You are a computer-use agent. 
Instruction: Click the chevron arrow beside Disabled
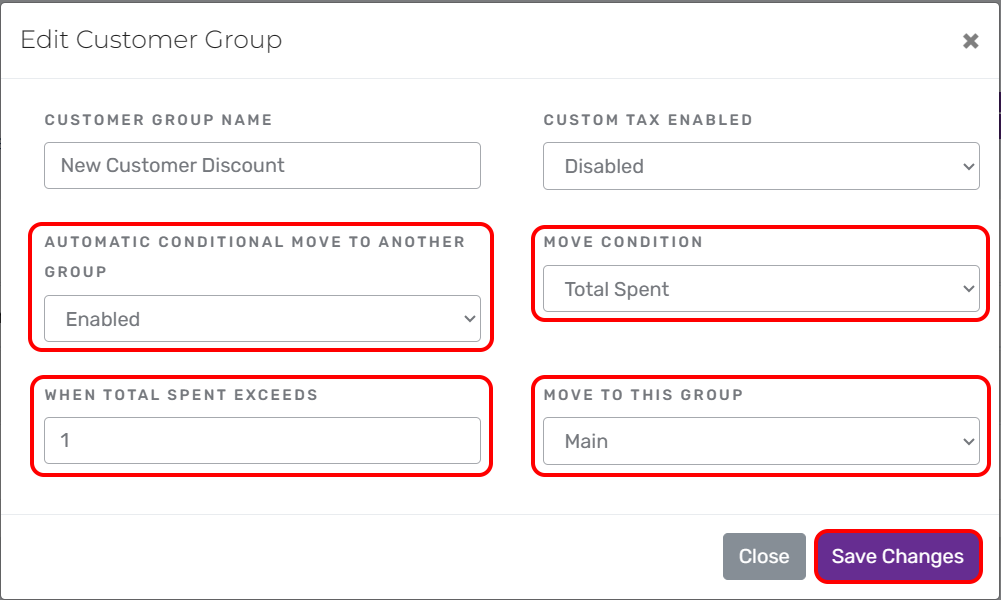(968, 167)
